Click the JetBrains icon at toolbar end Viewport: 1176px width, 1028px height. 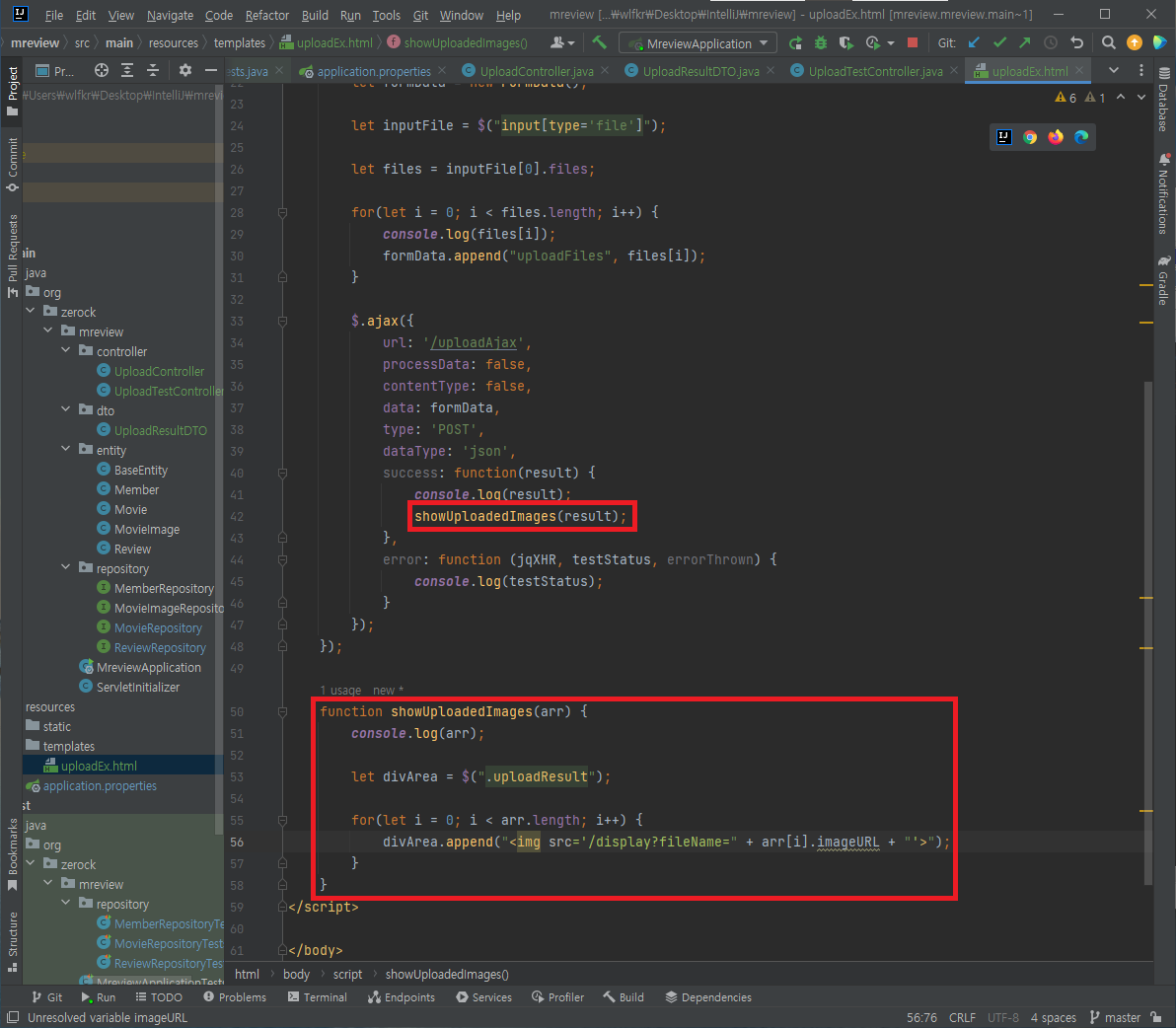(1160, 42)
